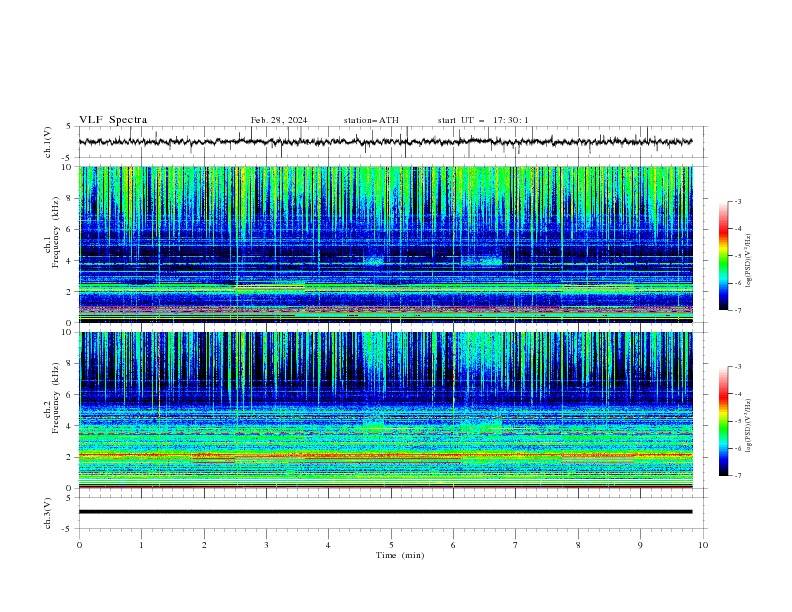The height and width of the screenshot is (612, 792).
Task: Click the ch.1 "Frequency (kHz)" axis label
Action: click(x=56, y=232)
